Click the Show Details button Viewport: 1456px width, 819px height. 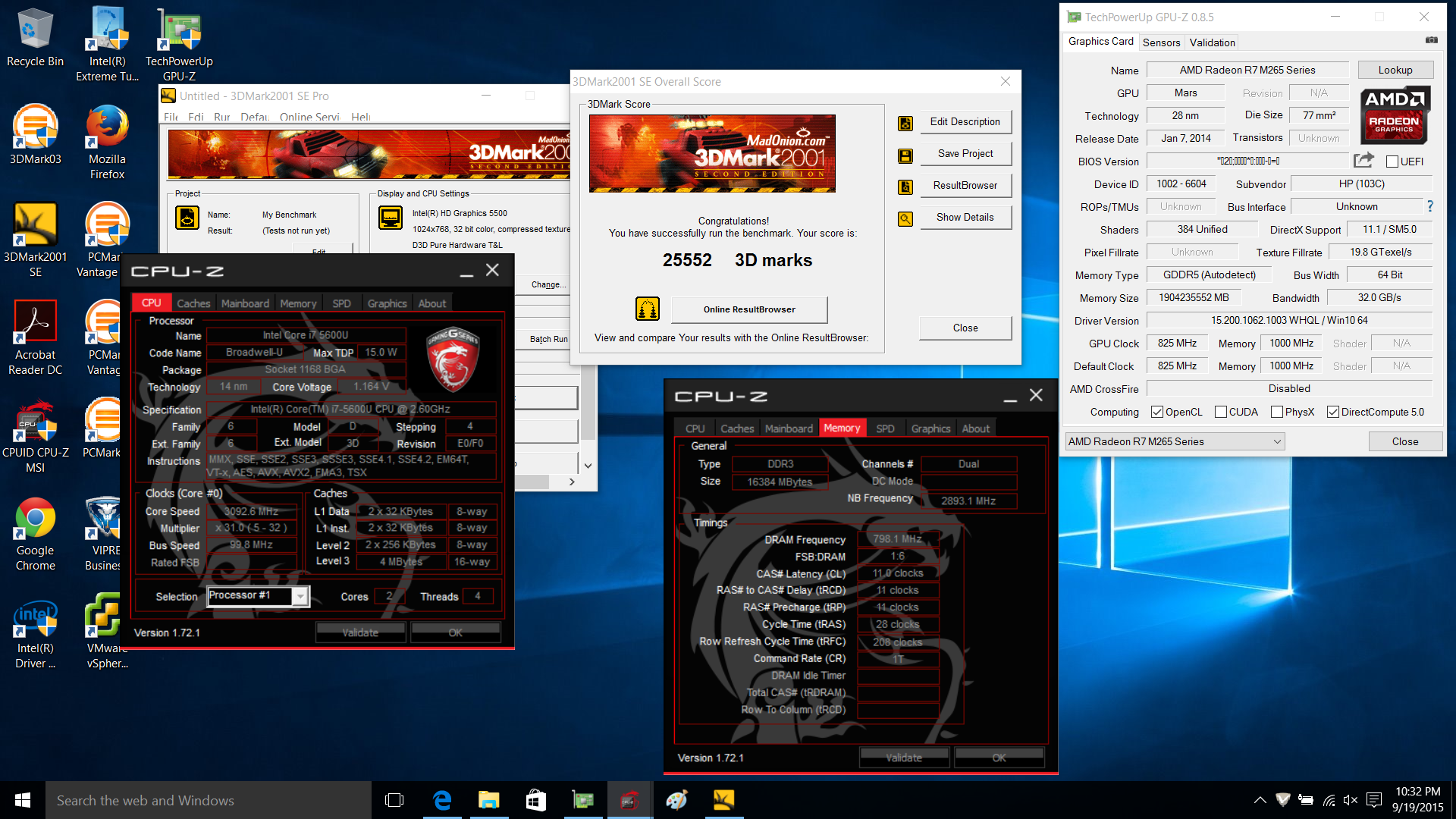click(x=965, y=217)
